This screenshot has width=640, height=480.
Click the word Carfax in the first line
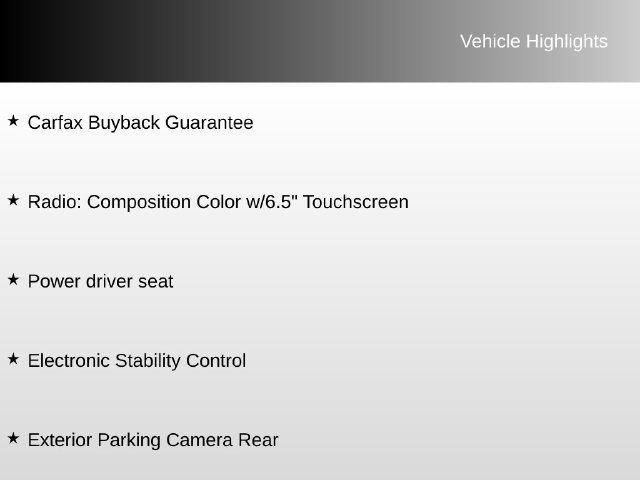click(x=55, y=123)
